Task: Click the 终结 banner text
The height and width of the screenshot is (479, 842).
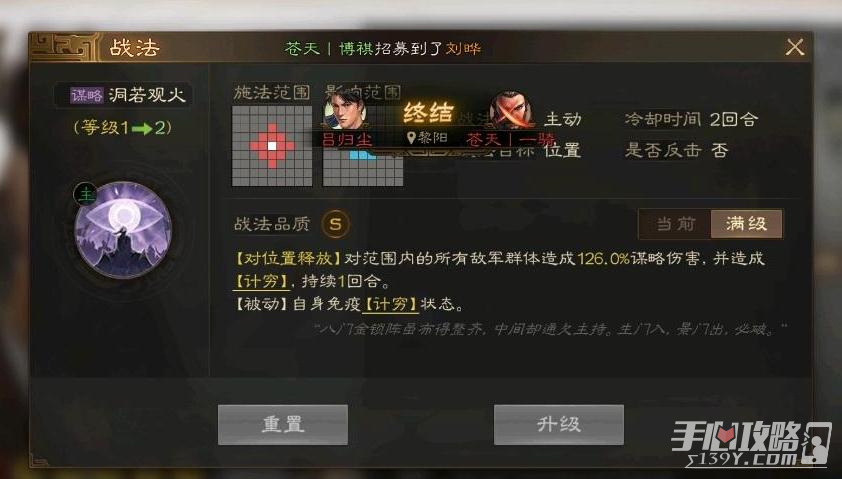Action: pos(429,113)
